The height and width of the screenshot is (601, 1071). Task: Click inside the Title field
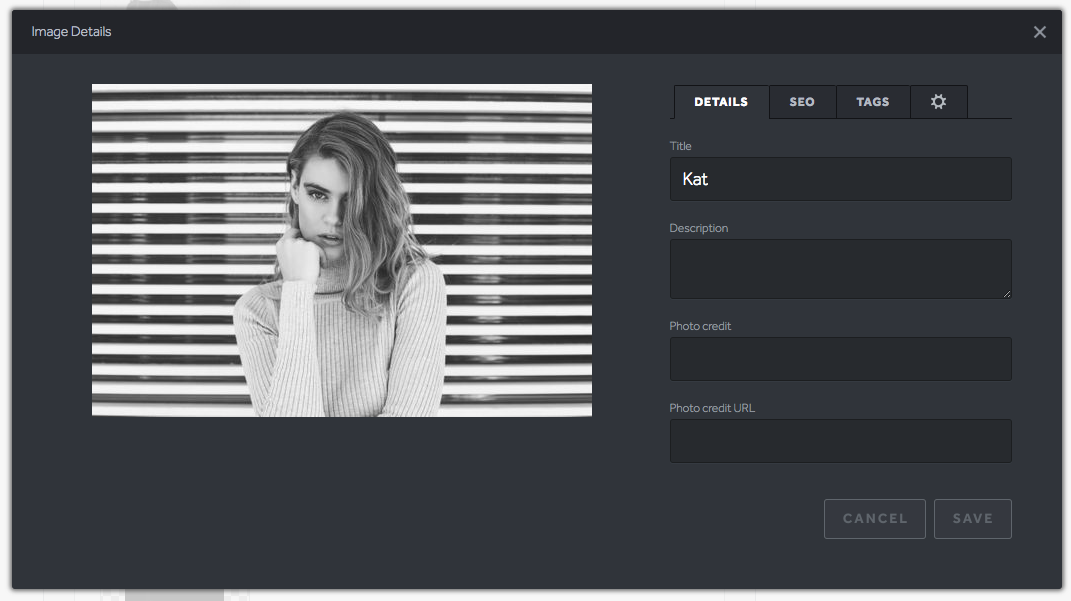(x=840, y=178)
